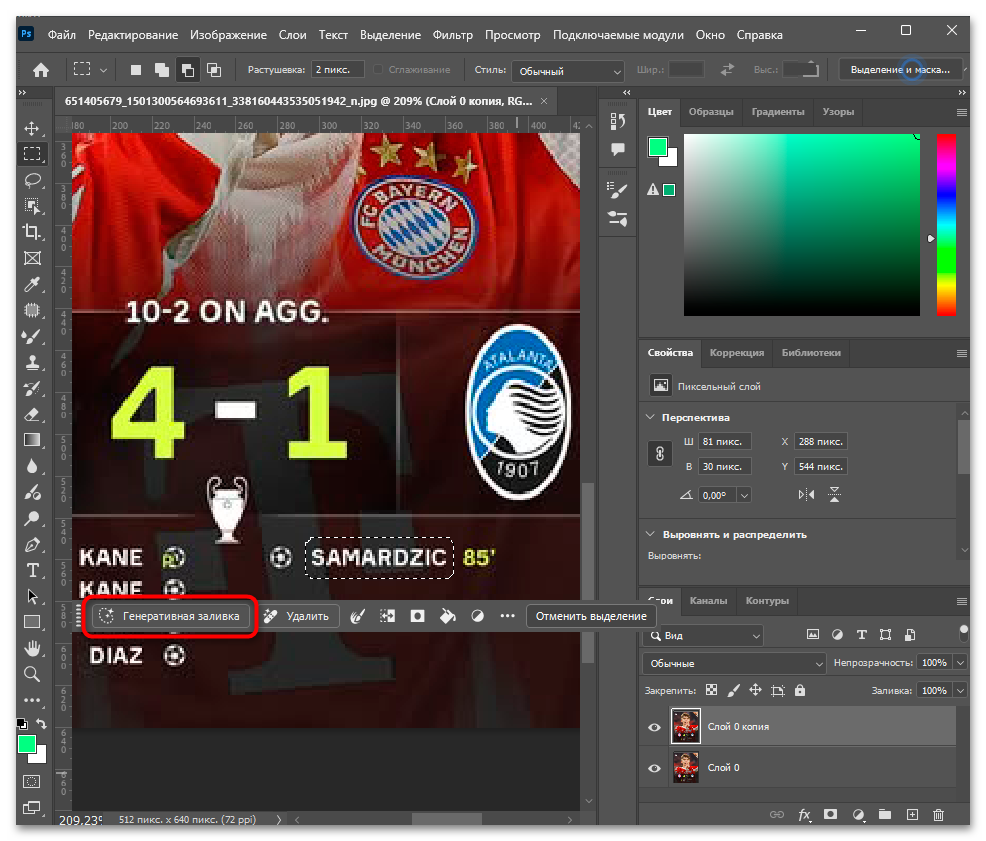Click the Delete layer trash icon
986x841 pixels.
point(938,815)
